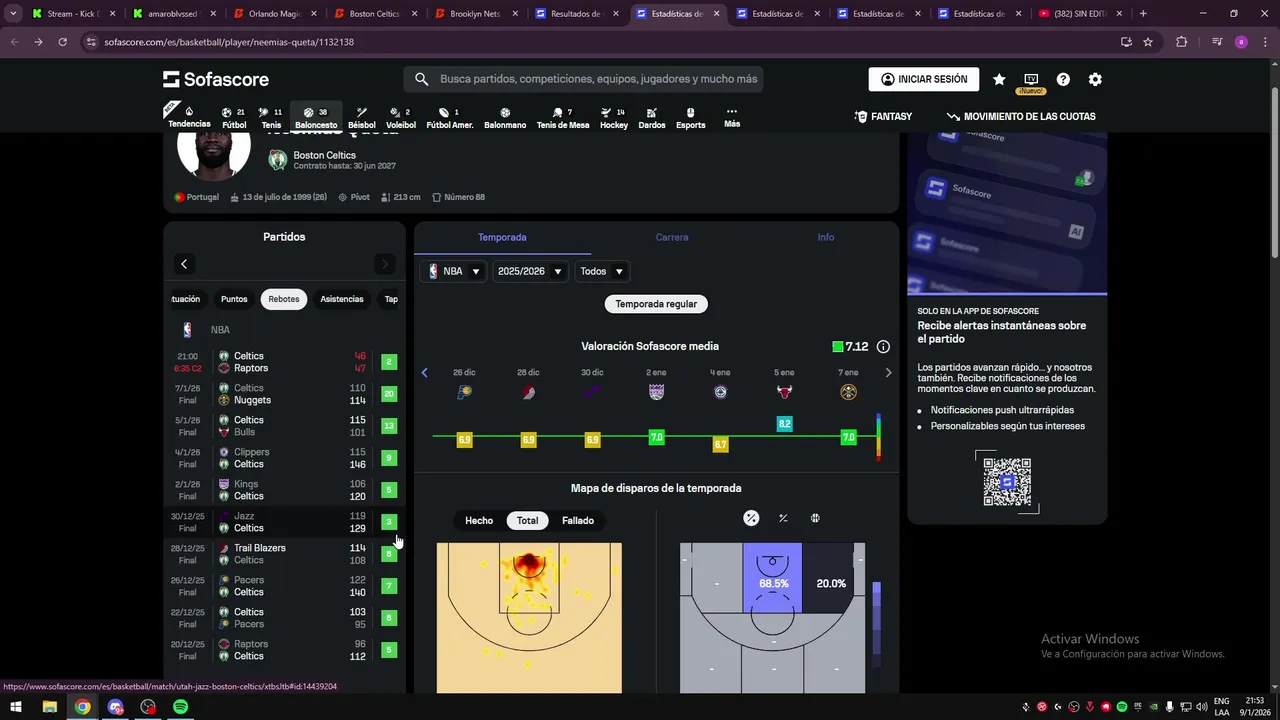Open MOVIMIENTO DE LAS CUOTAS link
Screen dimensions: 1280x720
1021,117
